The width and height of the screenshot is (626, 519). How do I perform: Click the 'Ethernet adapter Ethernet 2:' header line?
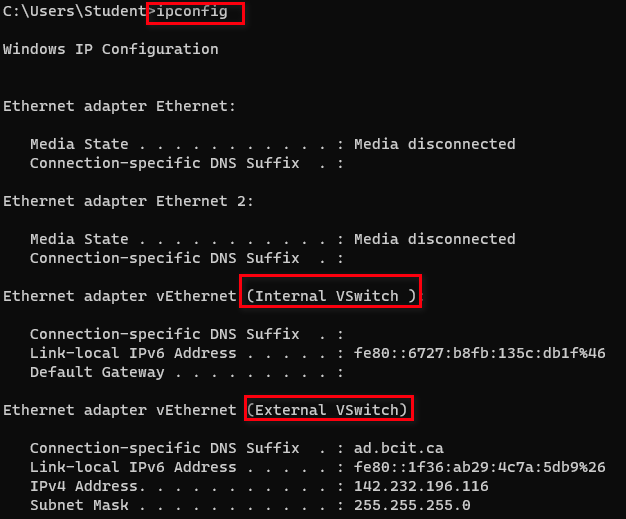coord(128,201)
